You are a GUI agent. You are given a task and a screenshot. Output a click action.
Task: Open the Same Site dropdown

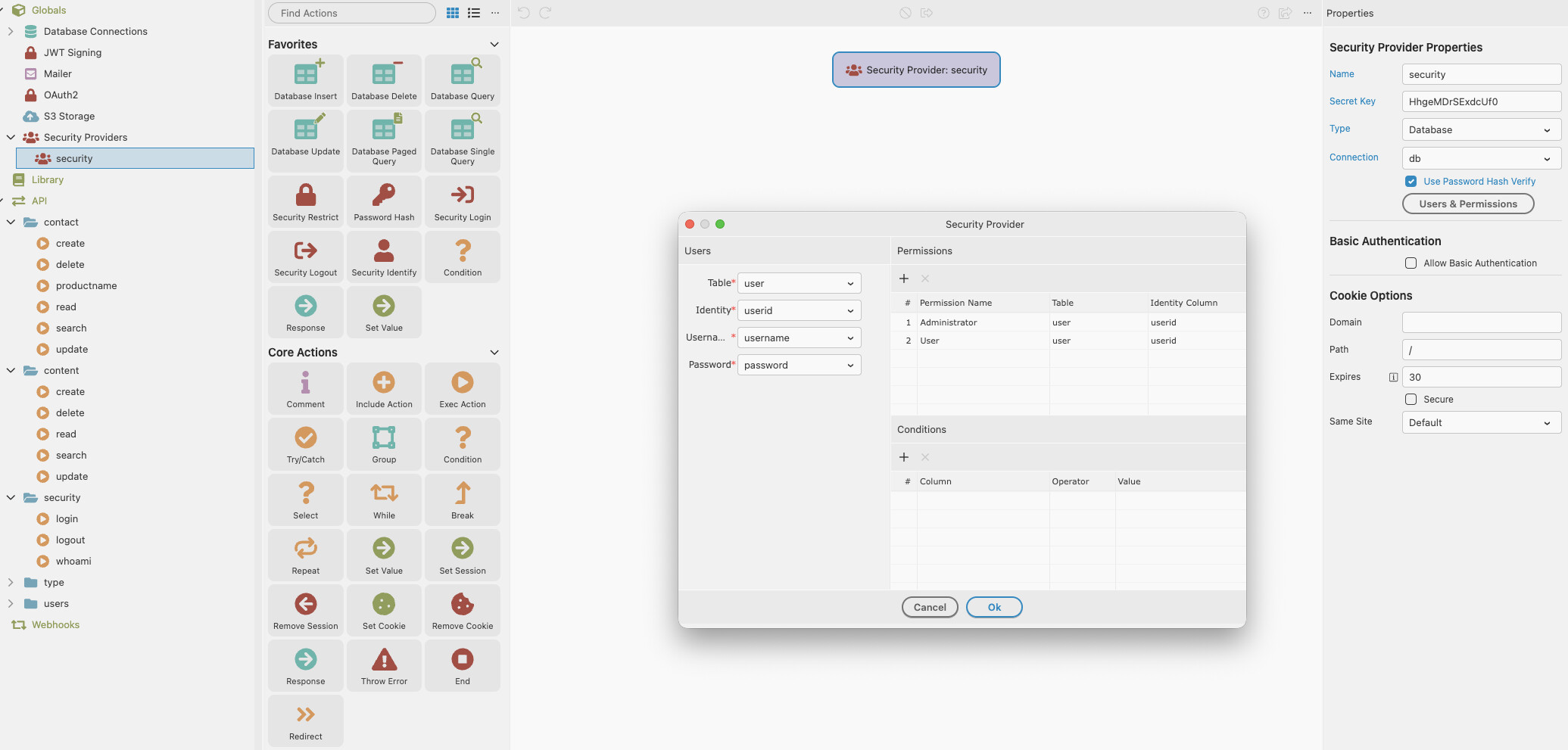click(x=1481, y=423)
